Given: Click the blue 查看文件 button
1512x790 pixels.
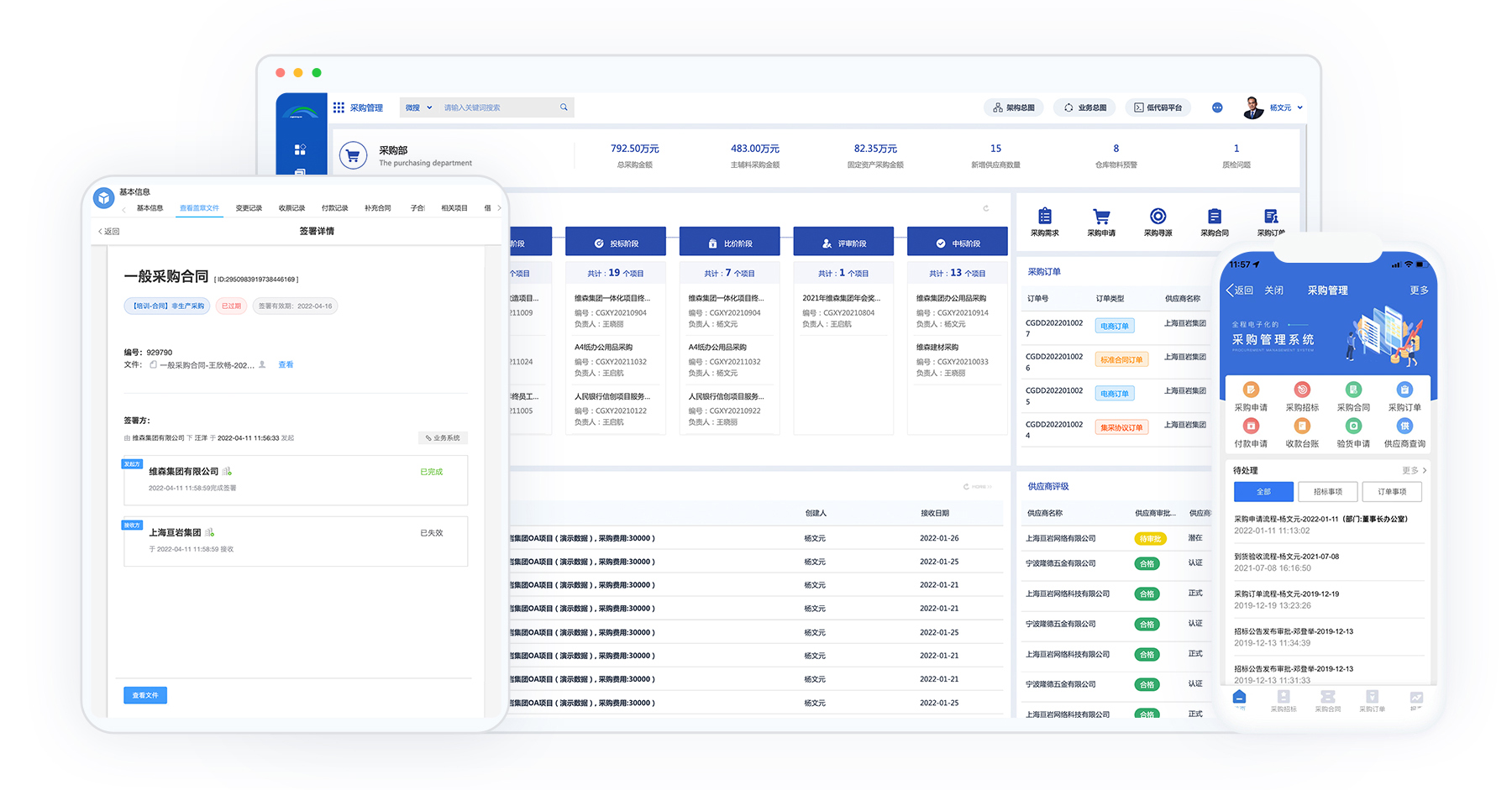Looking at the screenshot, I should tap(145, 695).
